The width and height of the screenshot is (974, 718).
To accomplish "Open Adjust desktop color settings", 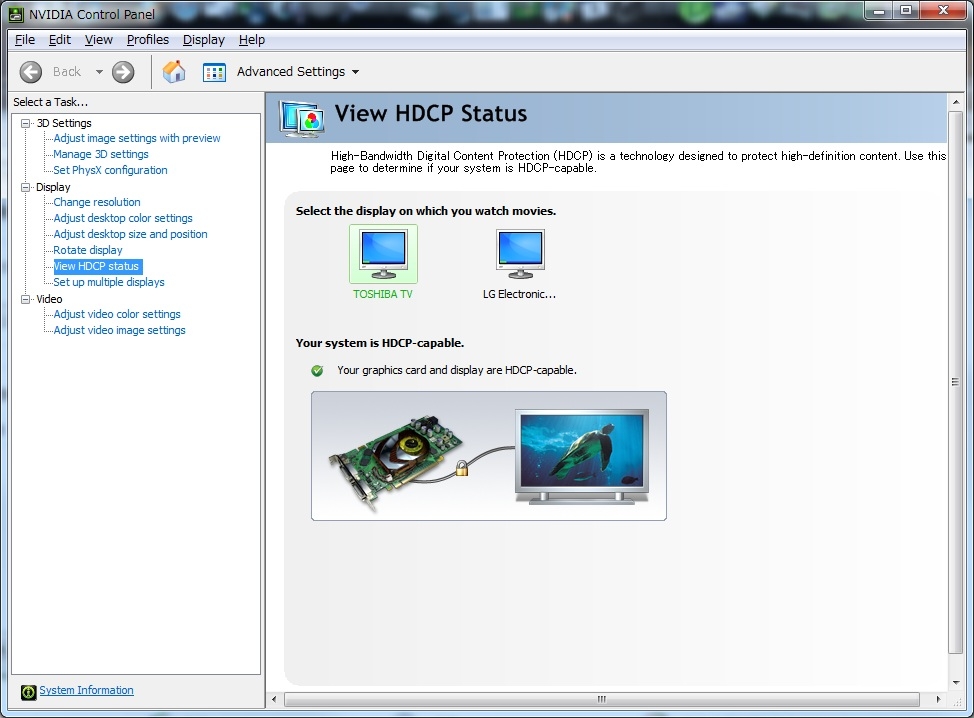I will pyautogui.click(x=123, y=218).
